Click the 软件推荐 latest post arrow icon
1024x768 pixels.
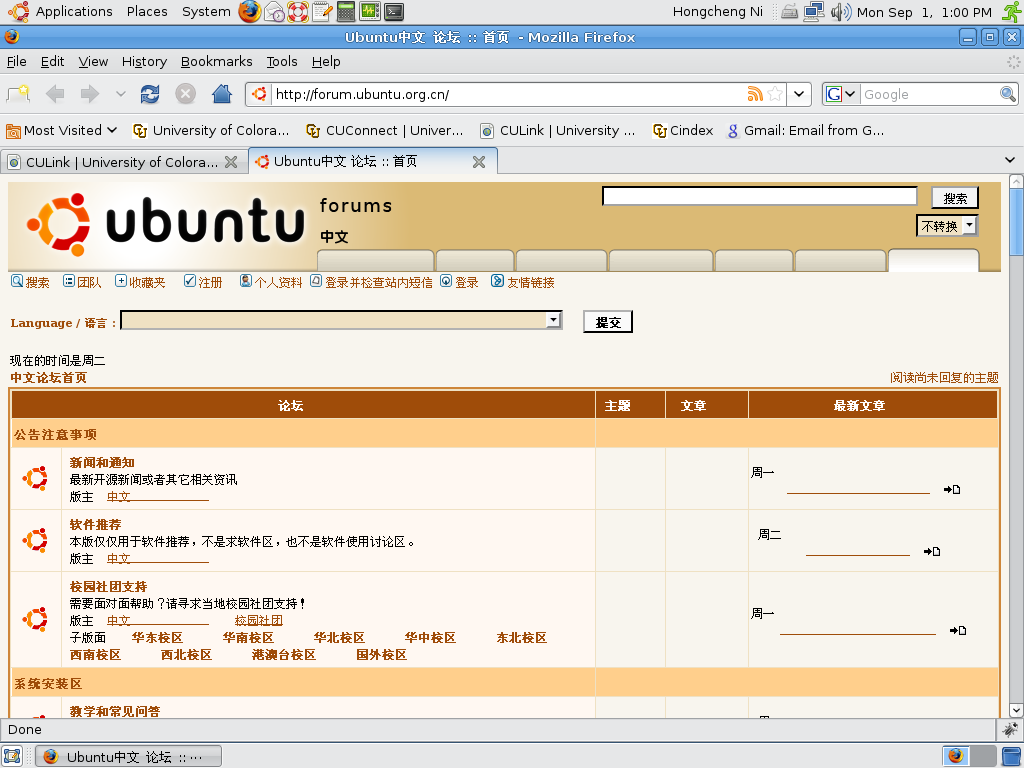932,551
